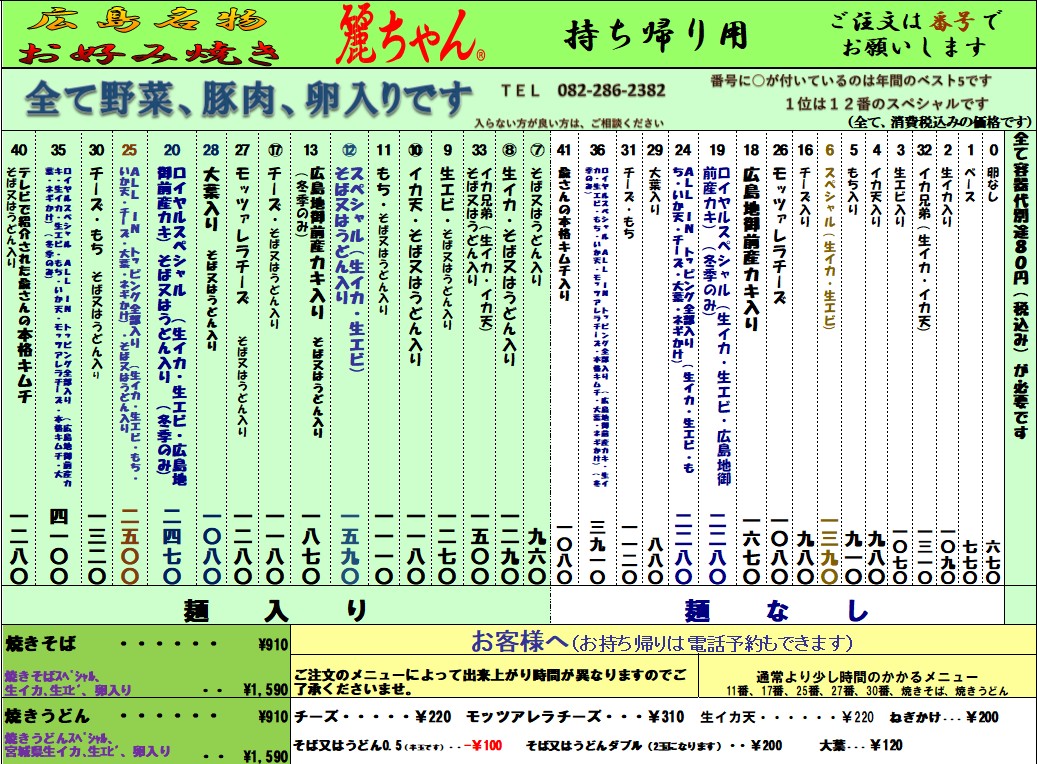The image size is (1037, 764).
Task: Click the red 麗ちゃん shop logo
Action: [411, 36]
